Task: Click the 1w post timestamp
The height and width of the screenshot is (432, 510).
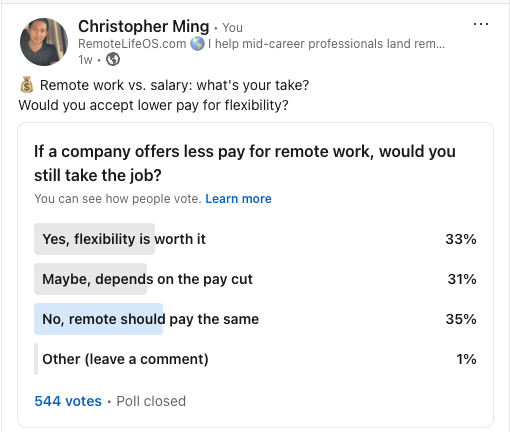Action: [85, 60]
